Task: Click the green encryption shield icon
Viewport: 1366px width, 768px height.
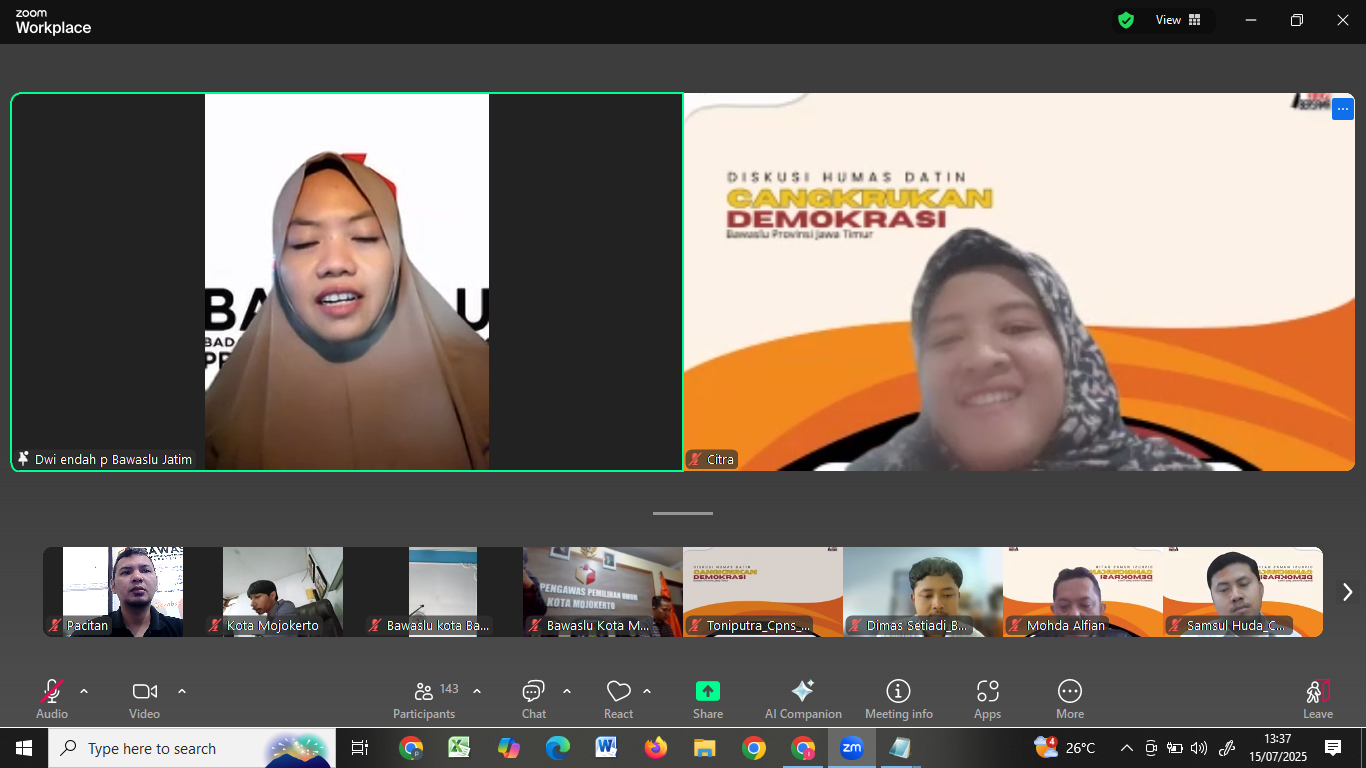Action: pos(1126,20)
